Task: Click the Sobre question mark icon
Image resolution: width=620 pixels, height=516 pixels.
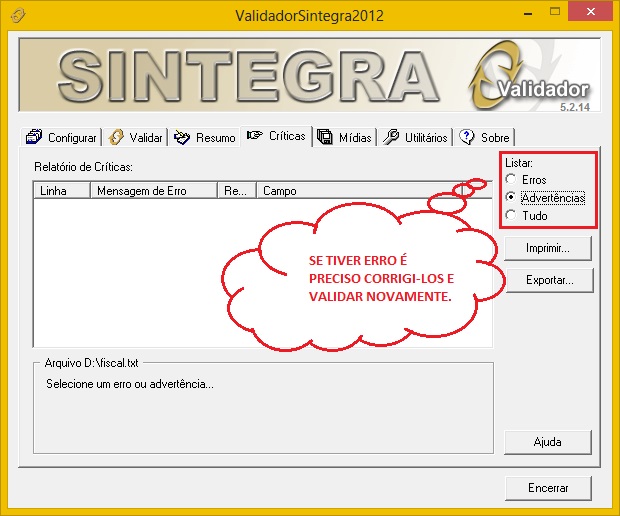Action: click(x=467, y=137)
